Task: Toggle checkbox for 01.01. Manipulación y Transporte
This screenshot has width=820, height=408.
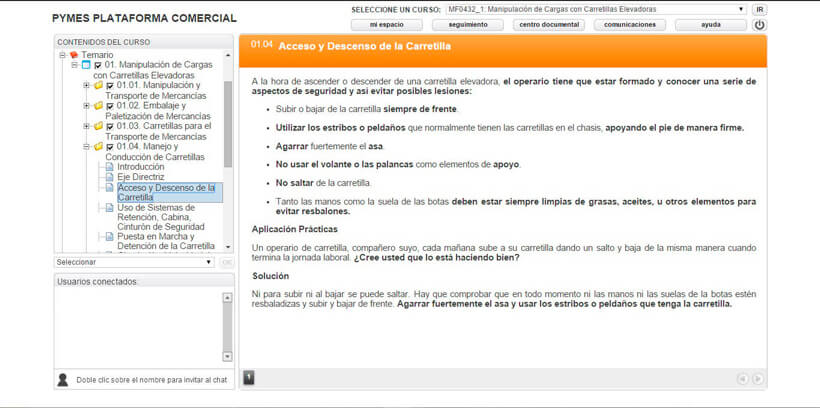Action: pyautogui.click(x=110, y=85)
